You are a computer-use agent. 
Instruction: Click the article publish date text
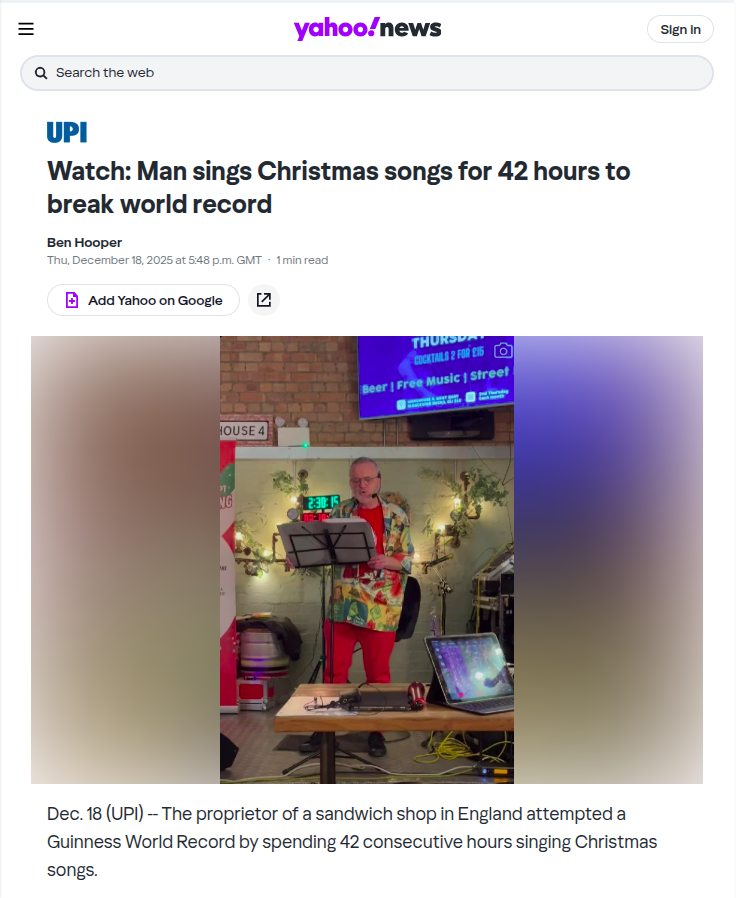click(154, 260)
